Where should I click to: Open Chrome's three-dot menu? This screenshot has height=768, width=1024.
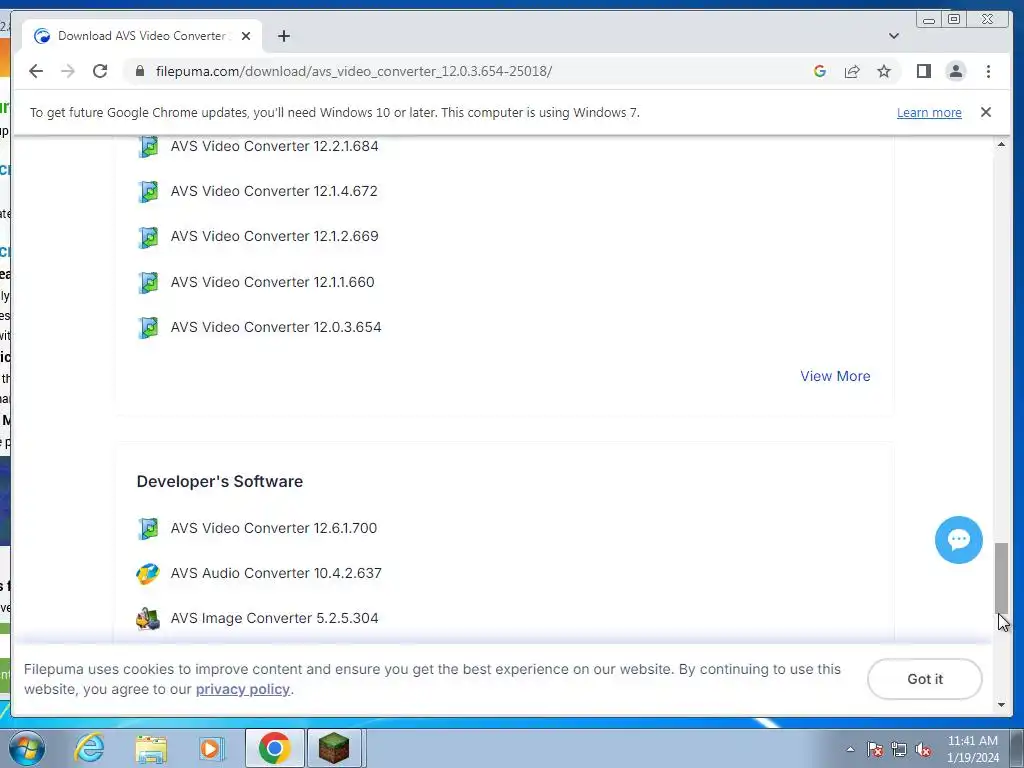(x=988, y=71)
